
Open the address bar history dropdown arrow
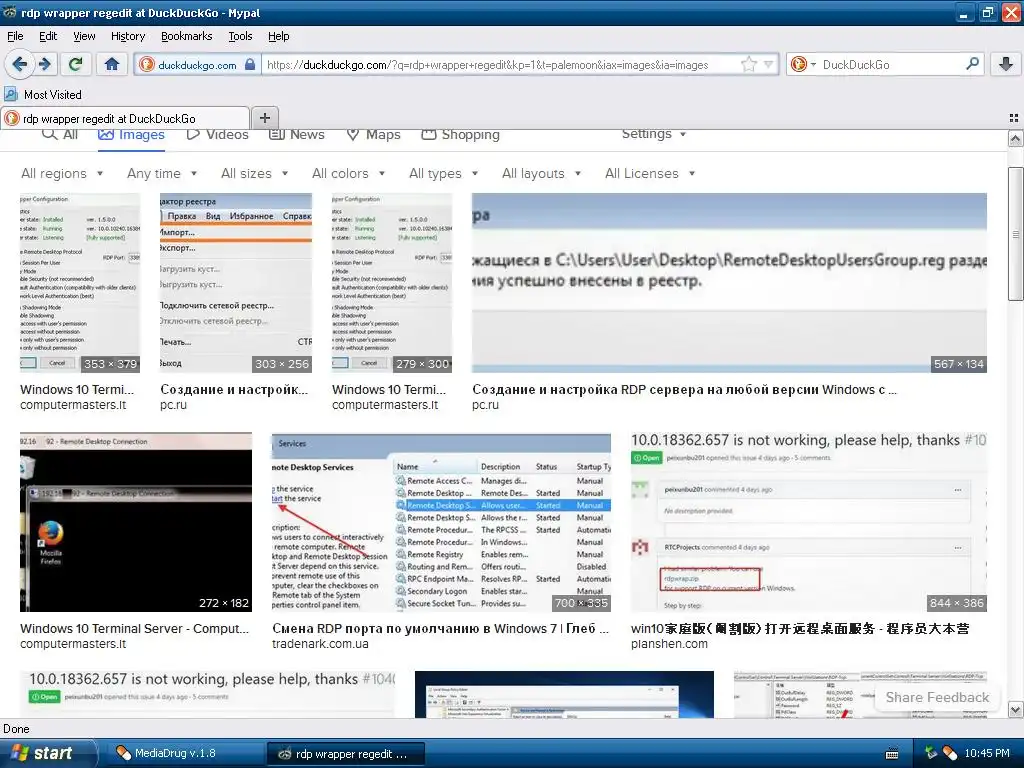[769, 64]
